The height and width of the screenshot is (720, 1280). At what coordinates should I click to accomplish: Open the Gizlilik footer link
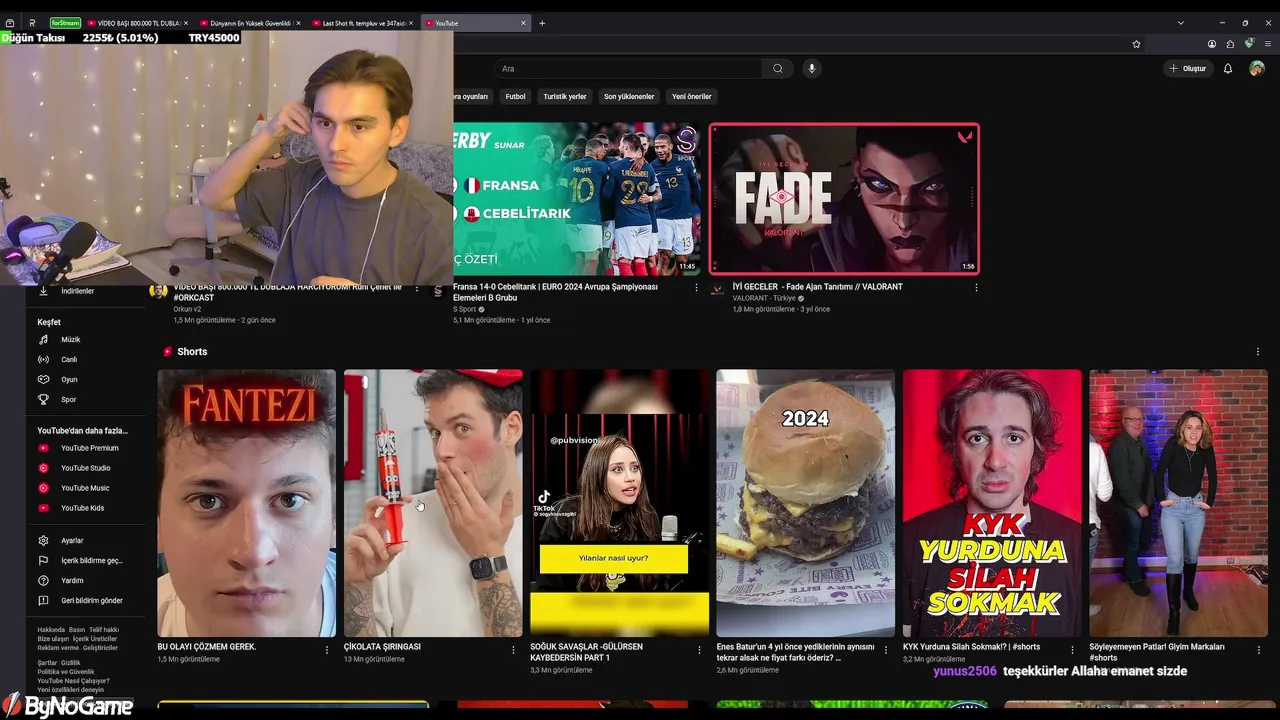click(71, 663)
